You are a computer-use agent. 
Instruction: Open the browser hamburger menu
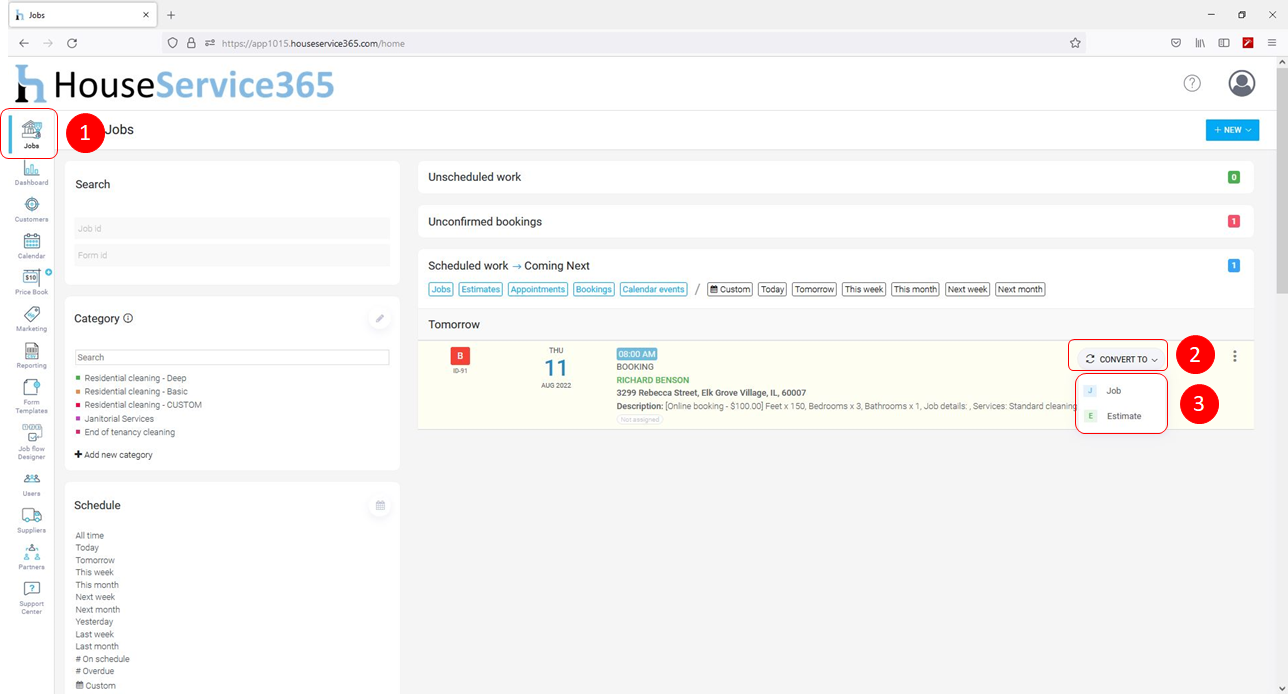pos(1272,43)
